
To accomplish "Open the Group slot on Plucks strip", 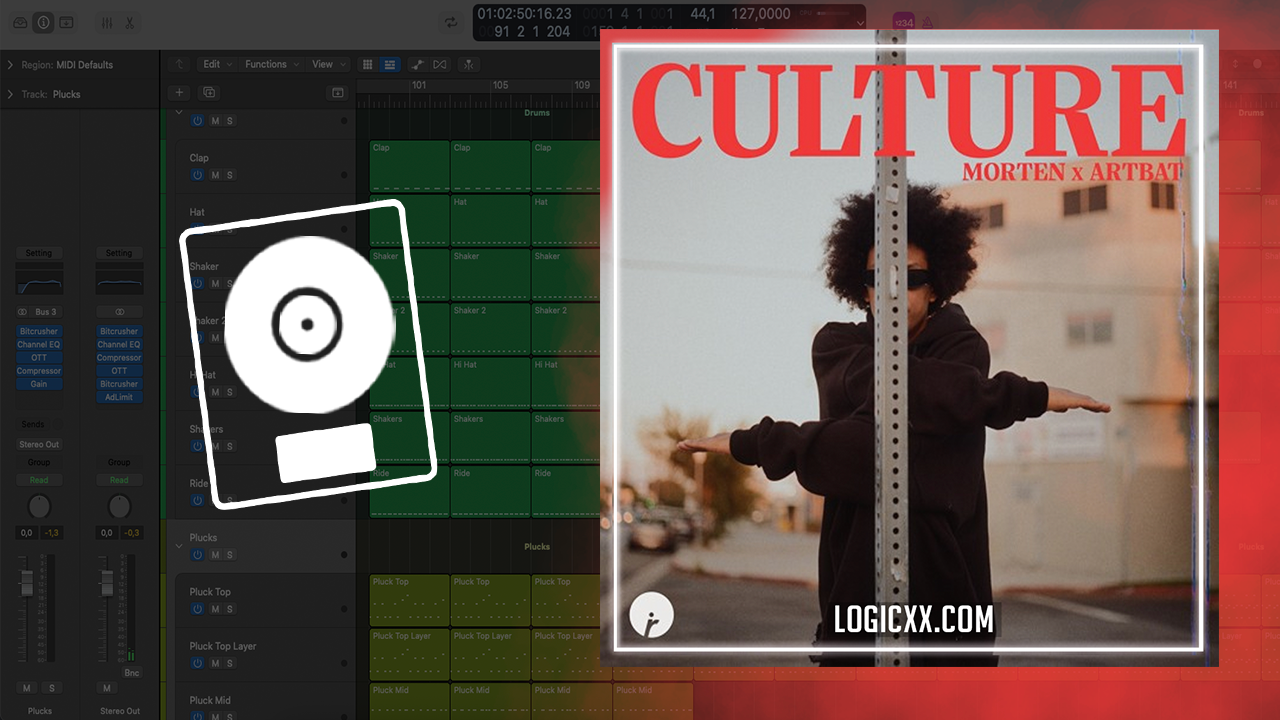I will pos(39,462).
